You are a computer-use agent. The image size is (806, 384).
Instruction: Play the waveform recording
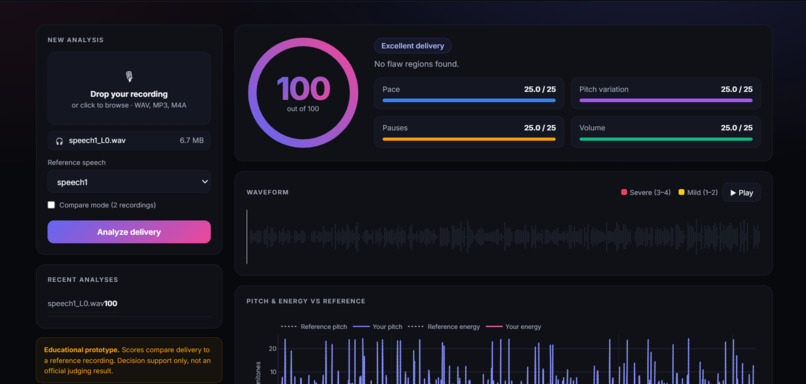pyautogui.click(x=741, y=193)
